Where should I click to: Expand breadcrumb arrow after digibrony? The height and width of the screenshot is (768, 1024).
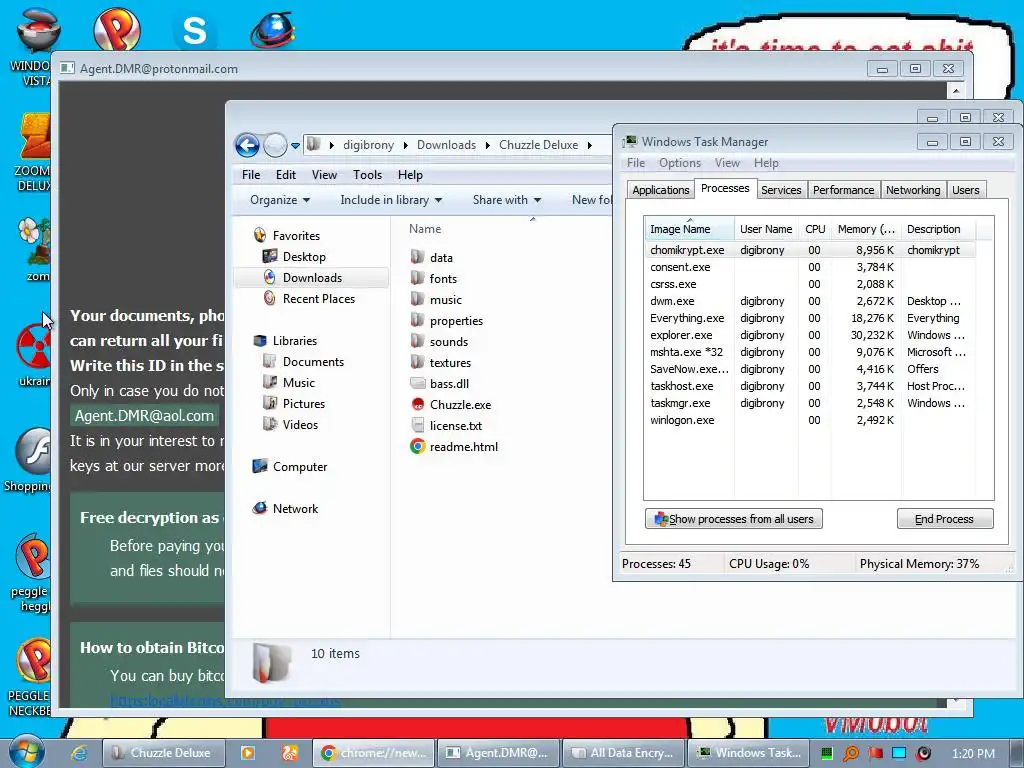(x=406, y=145)
